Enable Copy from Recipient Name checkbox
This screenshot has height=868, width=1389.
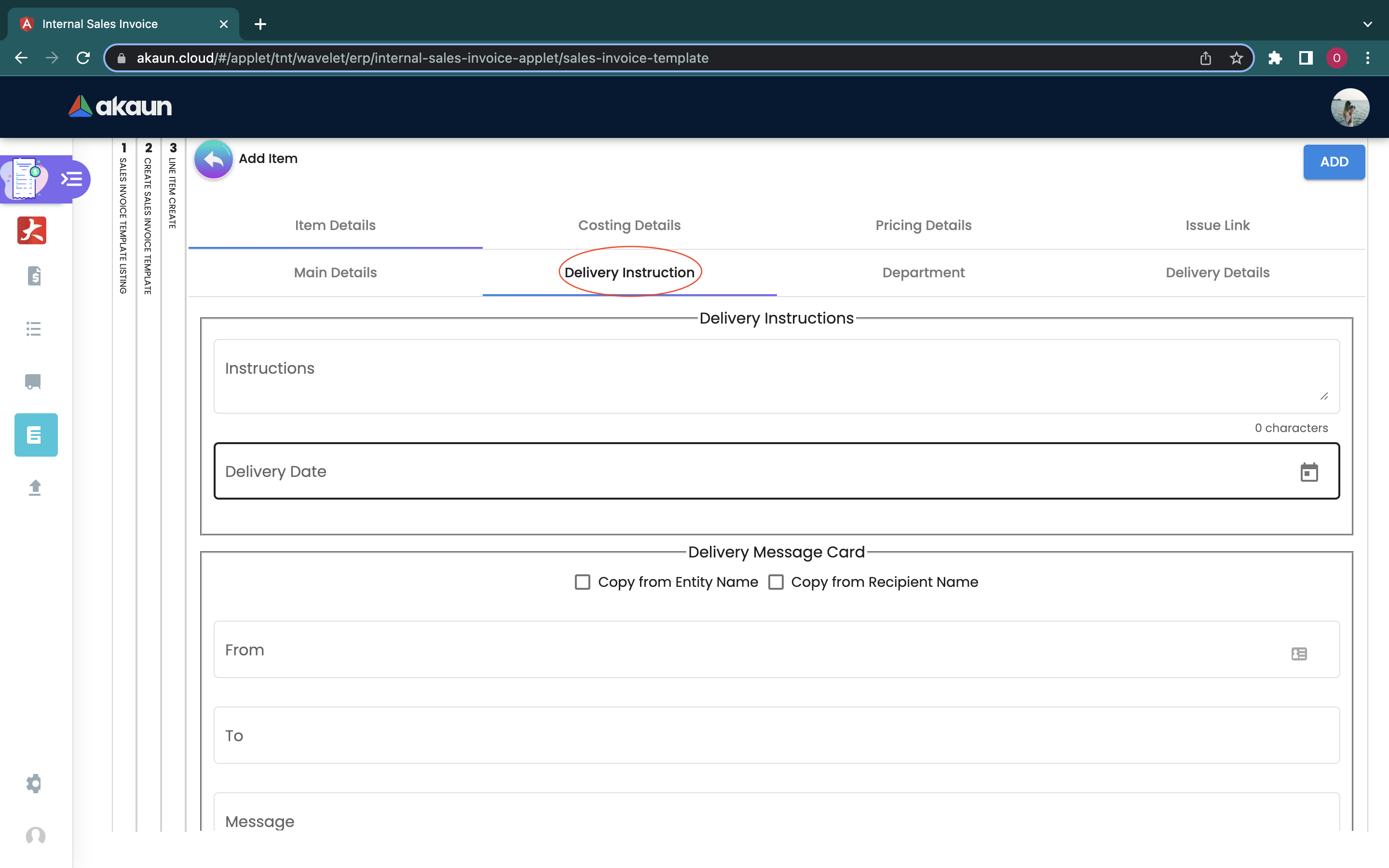coord(776,582)
